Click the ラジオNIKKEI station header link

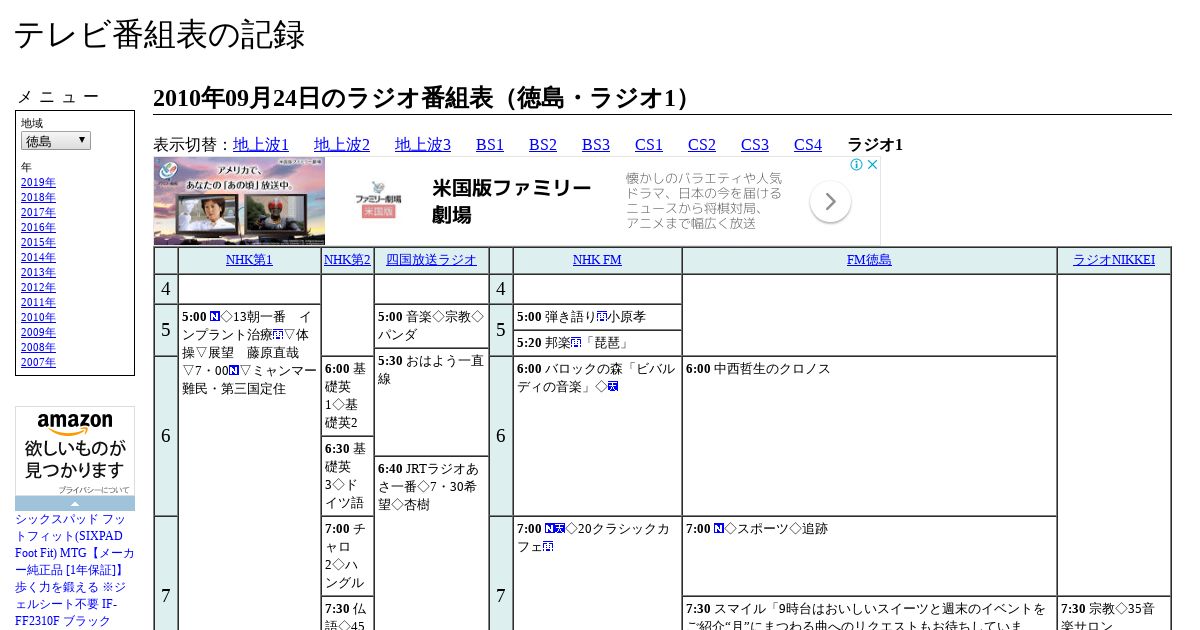point(1114,260)
